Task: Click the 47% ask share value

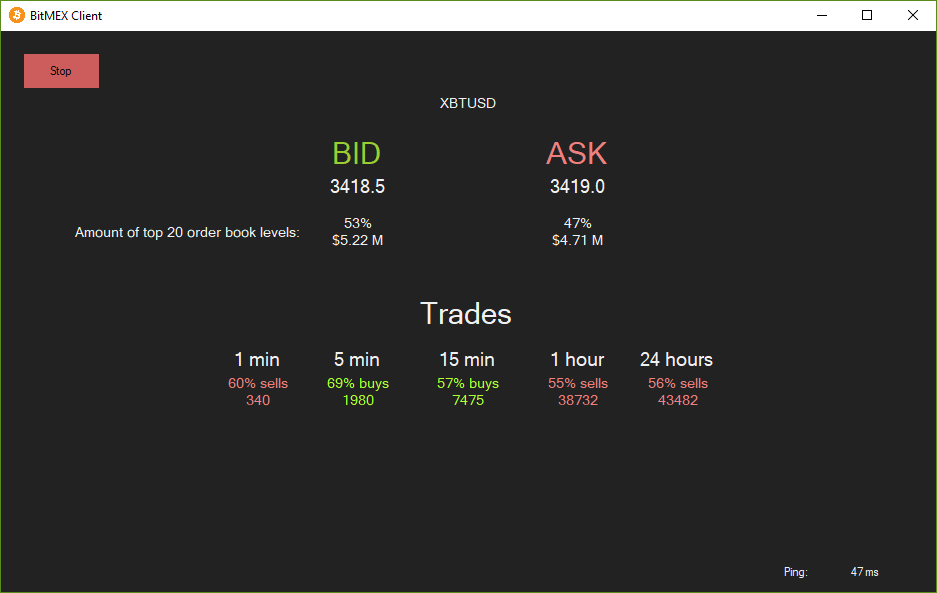Action: point(578,223)
